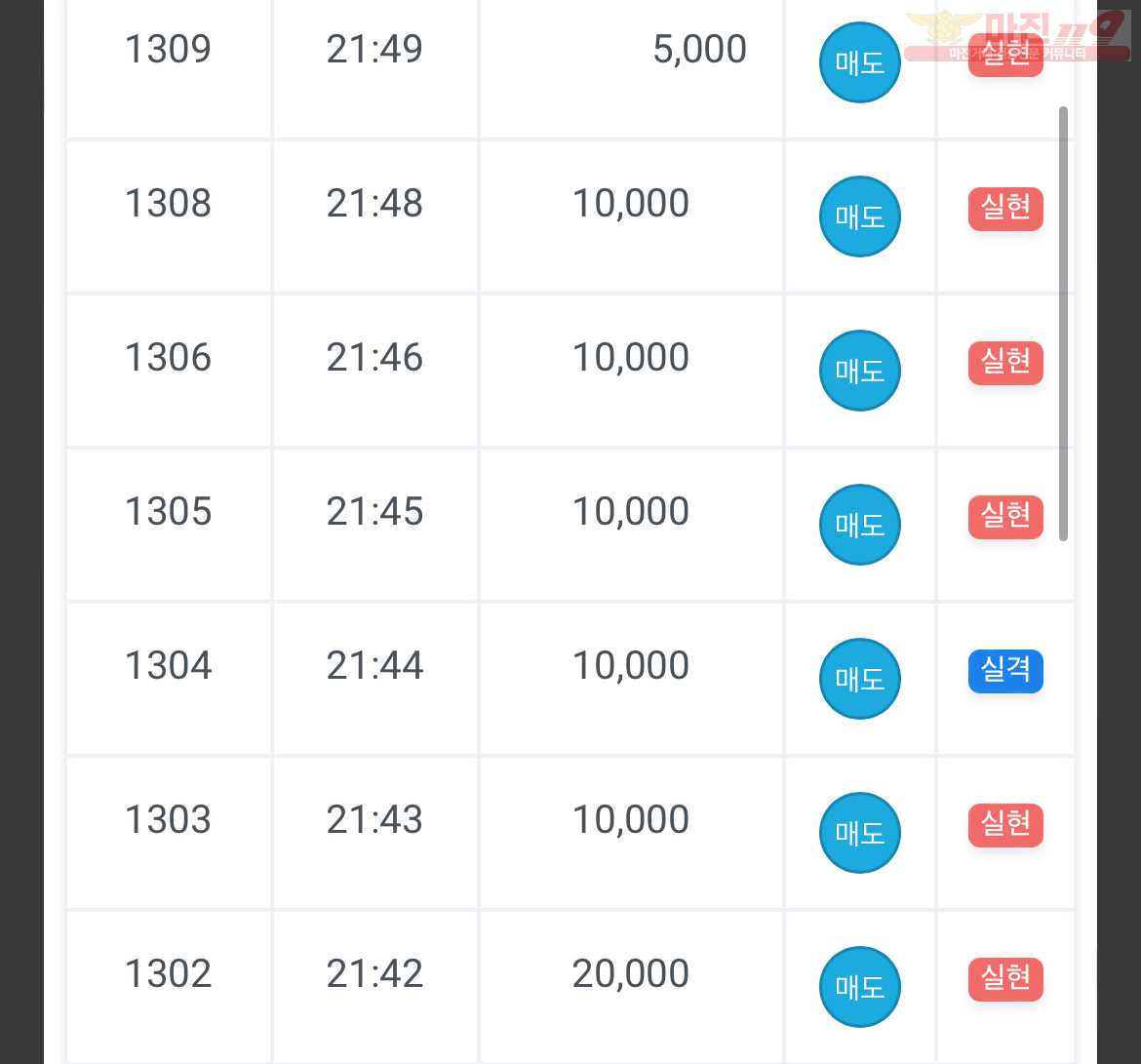1141x1064 pixels.
Task: Select round number 1305 cell
Action: click(169, 525)
